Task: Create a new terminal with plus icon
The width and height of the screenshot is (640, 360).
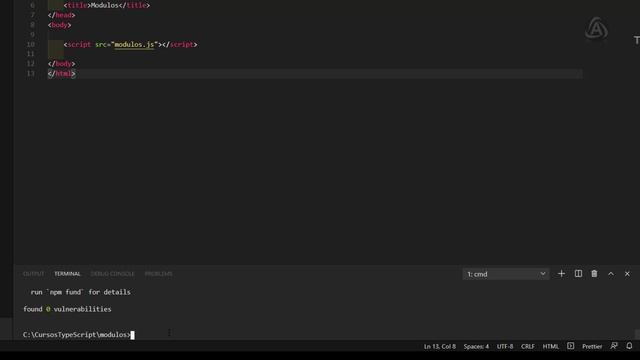Action: (561, 274)
